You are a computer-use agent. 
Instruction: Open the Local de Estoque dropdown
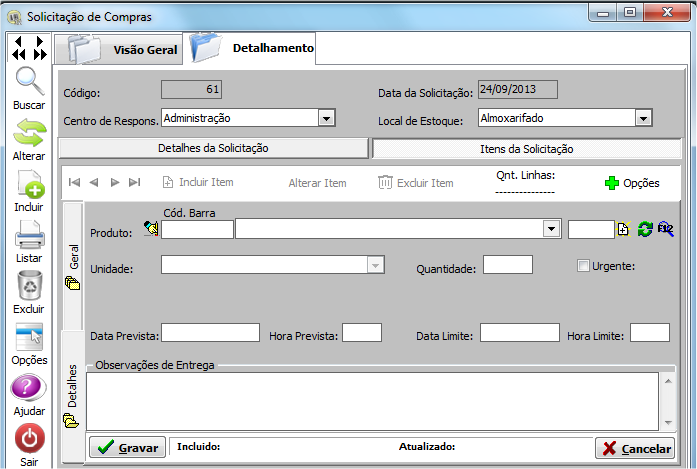[x=643, y=118]
